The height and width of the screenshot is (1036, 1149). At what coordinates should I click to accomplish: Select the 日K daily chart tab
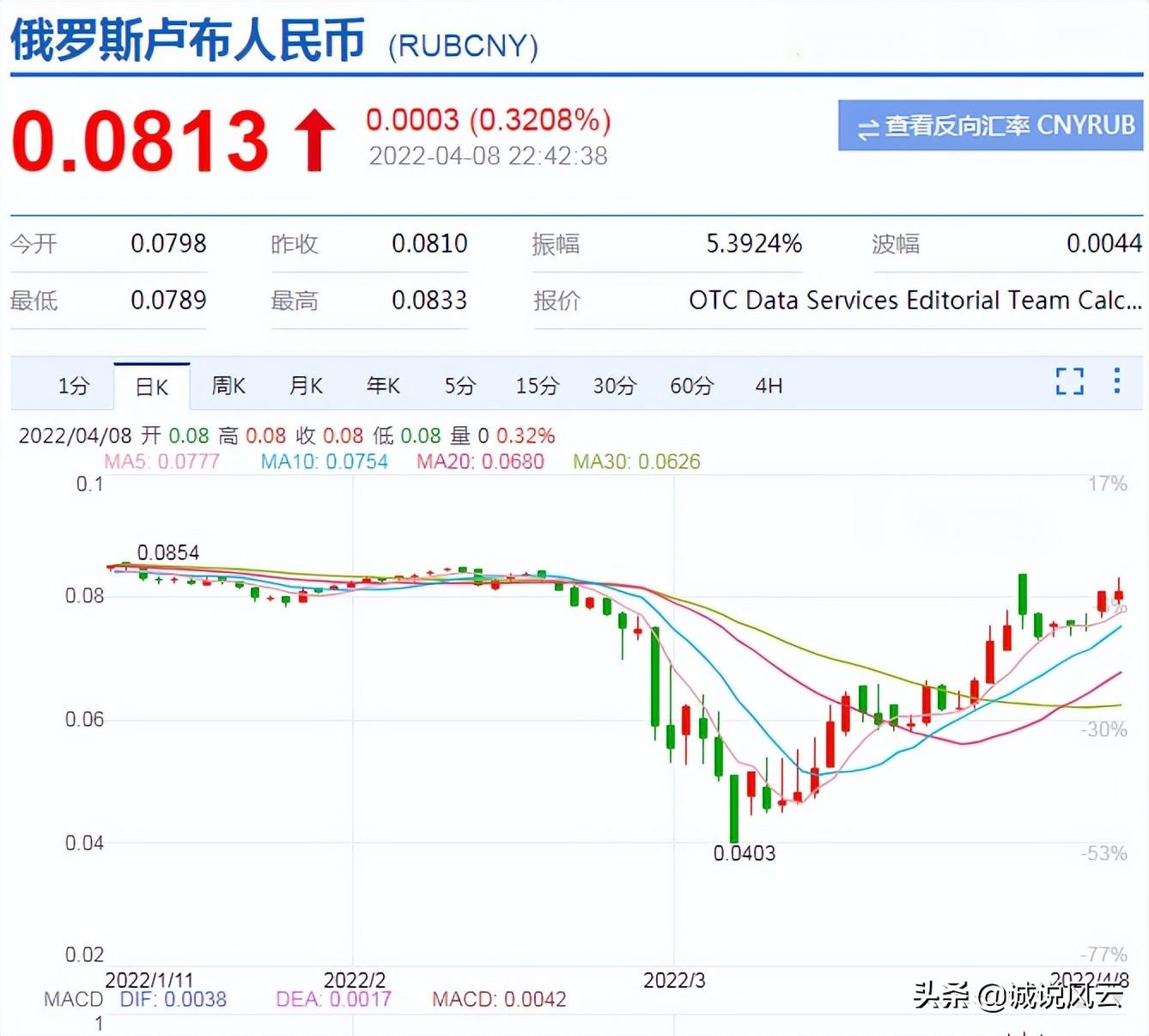point(152,387)
